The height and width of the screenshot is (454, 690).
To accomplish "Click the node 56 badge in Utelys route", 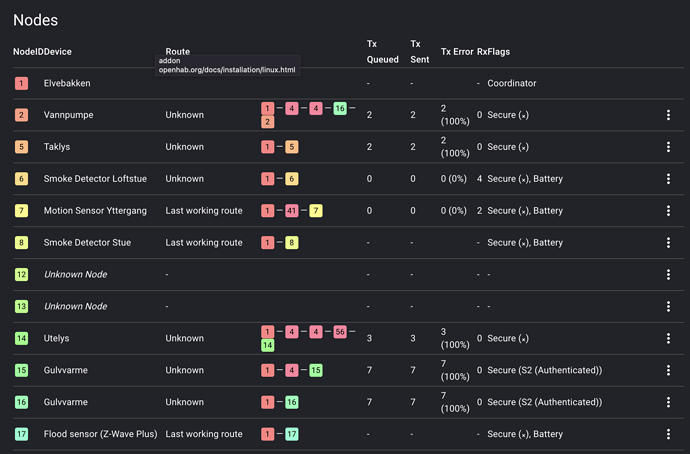I will tap(340, 332).
